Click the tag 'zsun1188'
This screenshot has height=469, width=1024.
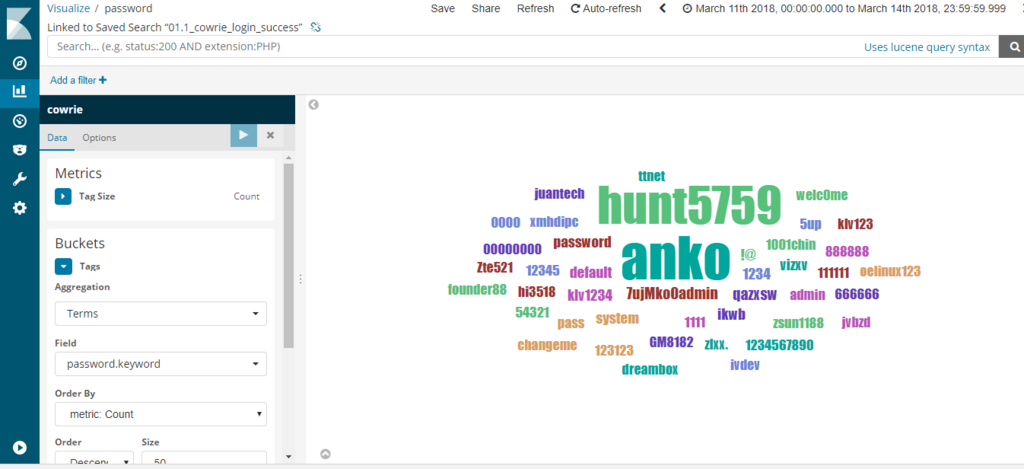798,323
